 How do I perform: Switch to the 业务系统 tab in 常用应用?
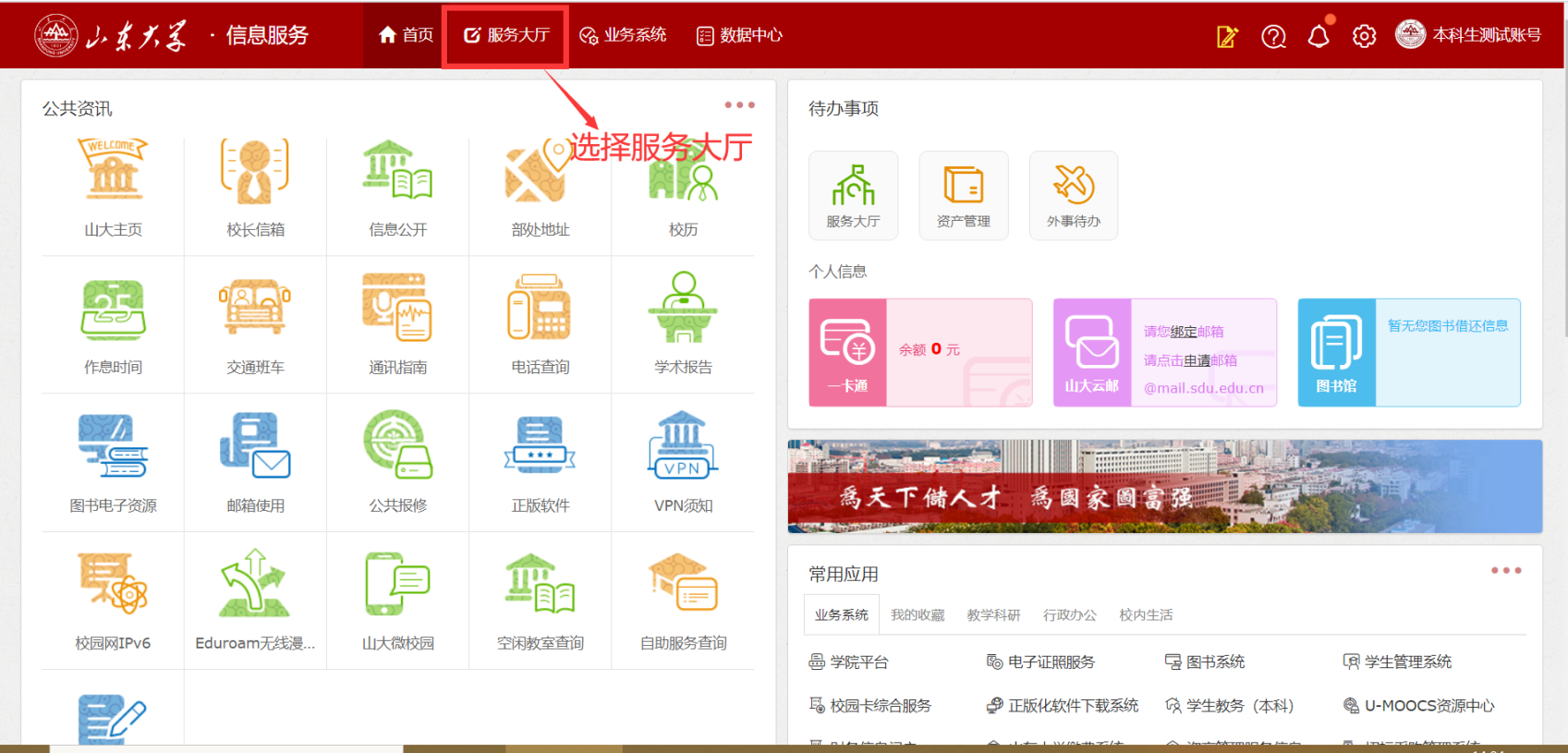[x=841, y=614]
